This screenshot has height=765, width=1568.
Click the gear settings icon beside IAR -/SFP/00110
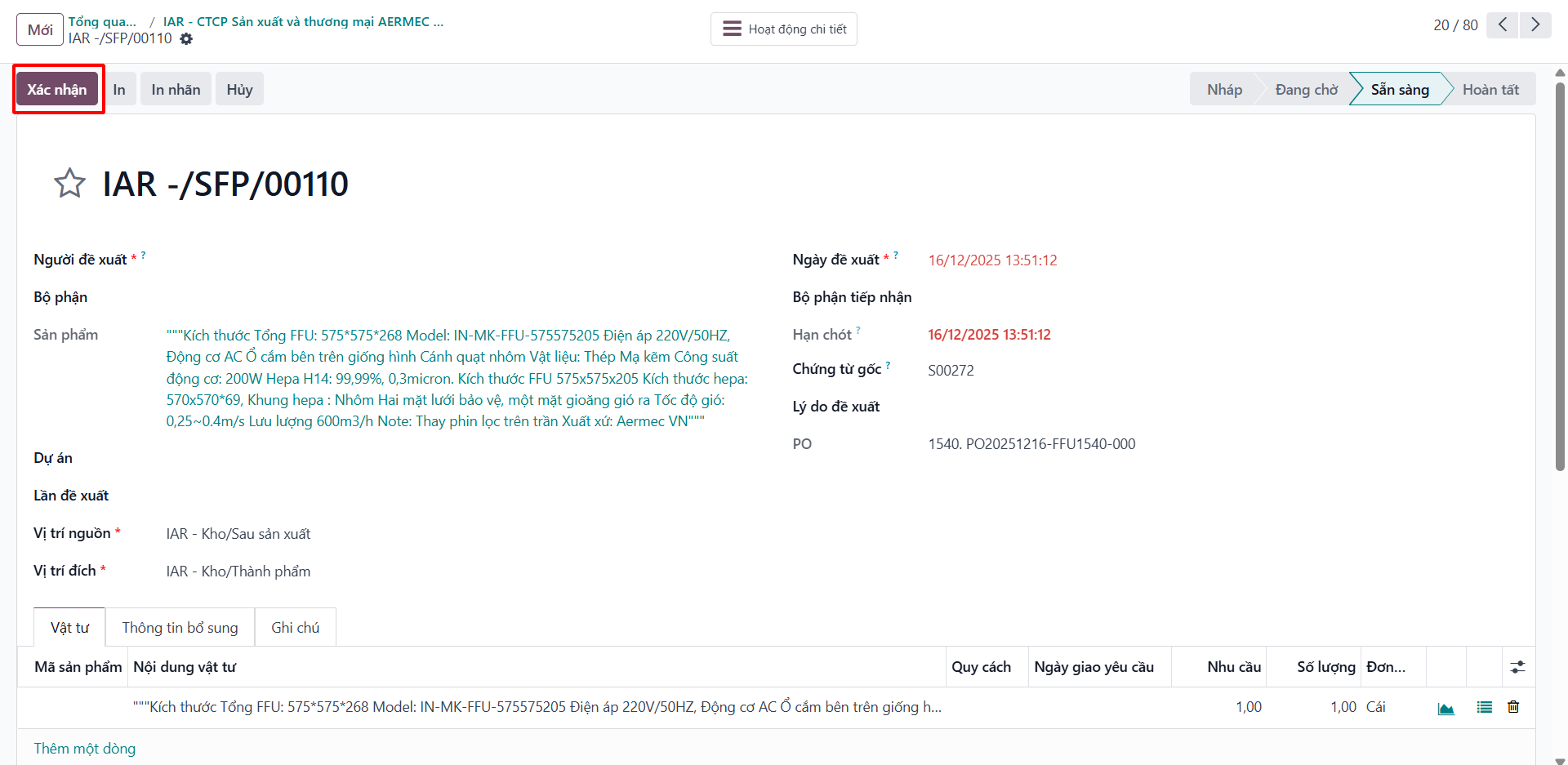point(186,39)
